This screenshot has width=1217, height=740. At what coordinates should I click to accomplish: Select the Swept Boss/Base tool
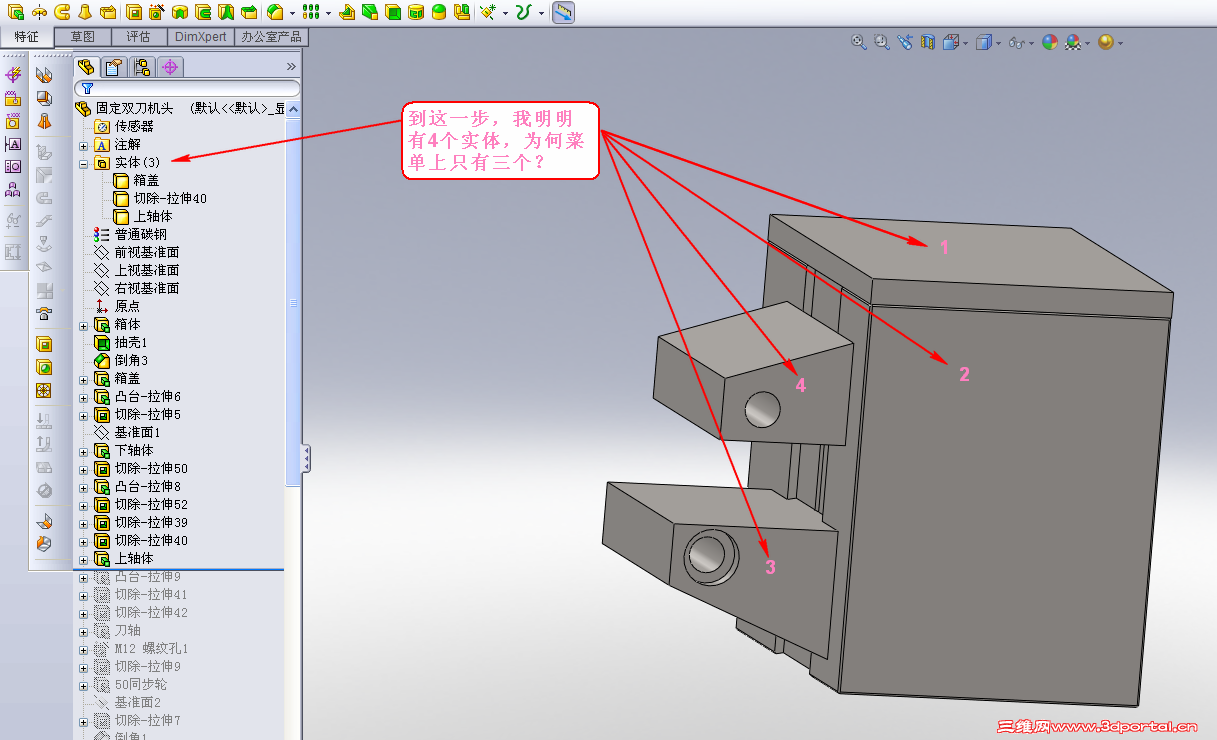pyautogui.click(x=62, y=12)
